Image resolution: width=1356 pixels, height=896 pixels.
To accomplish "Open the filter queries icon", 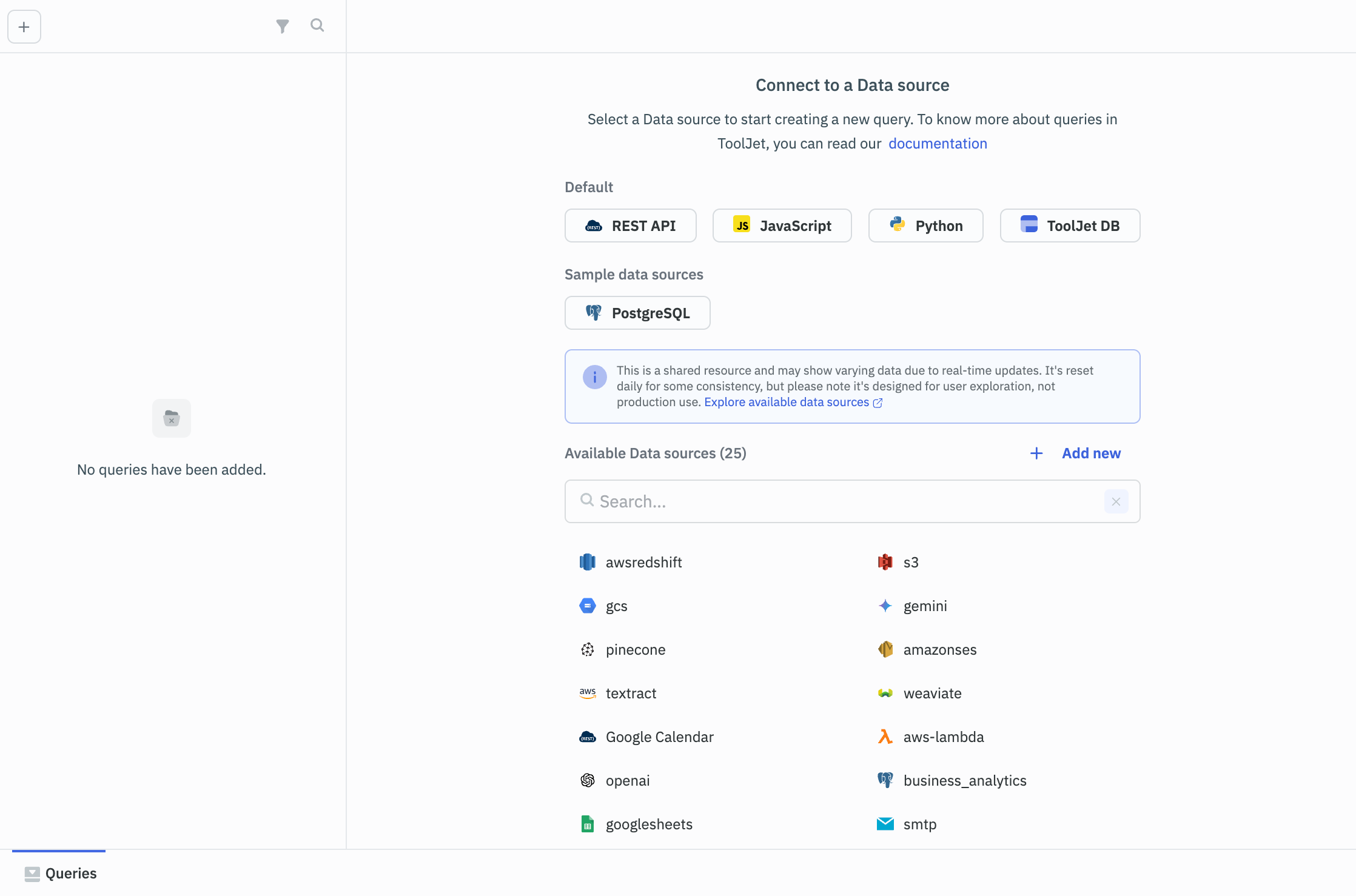I will [282, 26].
